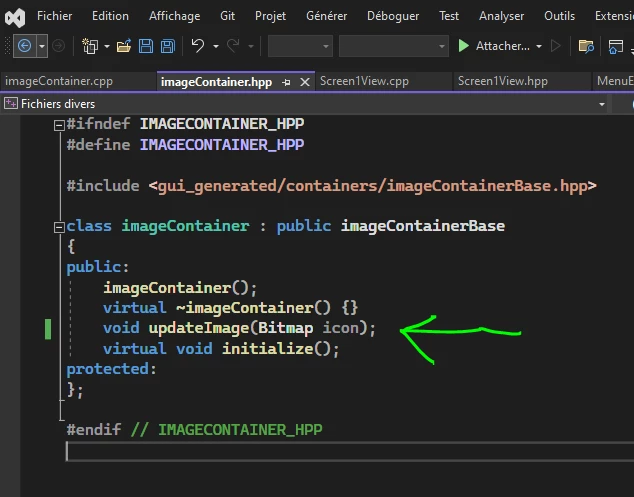The height and width of the screenshot is (497, 634).
Task: Open the Projet menu
Action: [271, 16]
